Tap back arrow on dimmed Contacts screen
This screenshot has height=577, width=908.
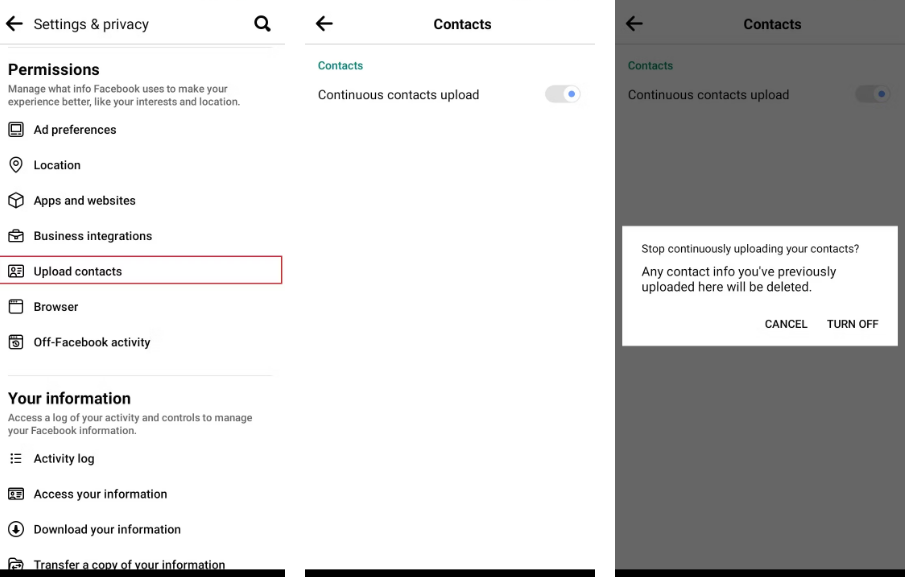click(634, 24)
